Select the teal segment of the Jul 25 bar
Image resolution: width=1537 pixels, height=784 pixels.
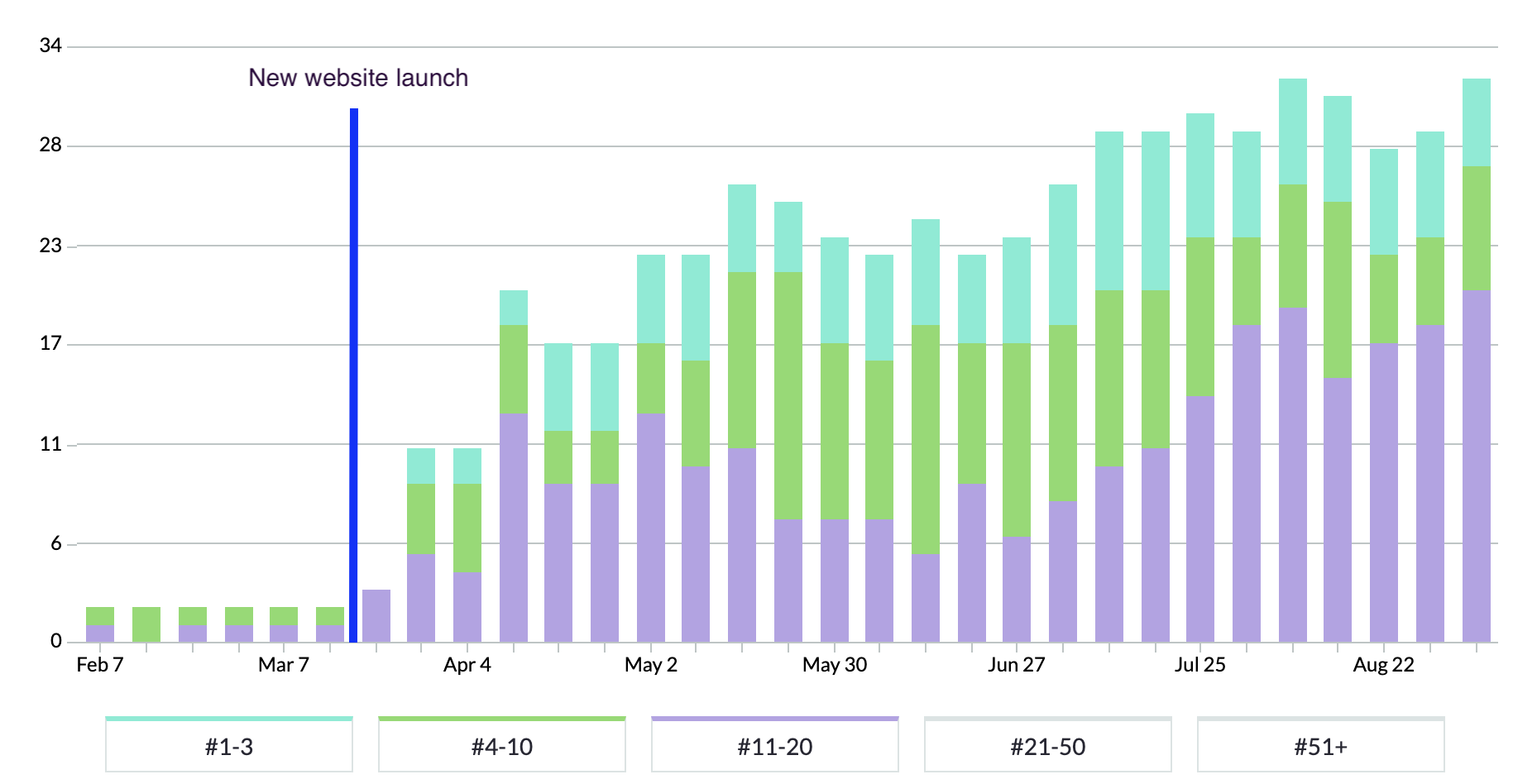(1200, 175)
